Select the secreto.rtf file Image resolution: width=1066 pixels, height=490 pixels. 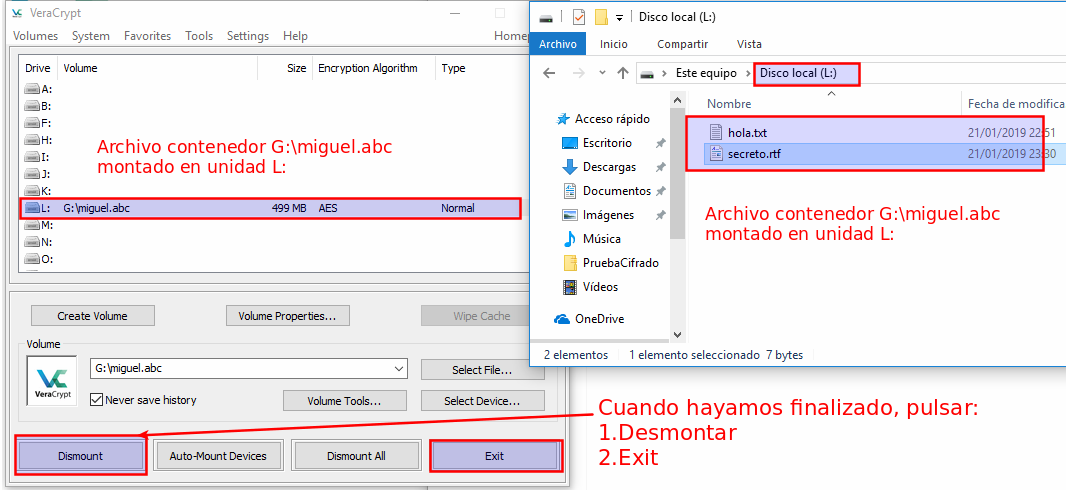754,154
